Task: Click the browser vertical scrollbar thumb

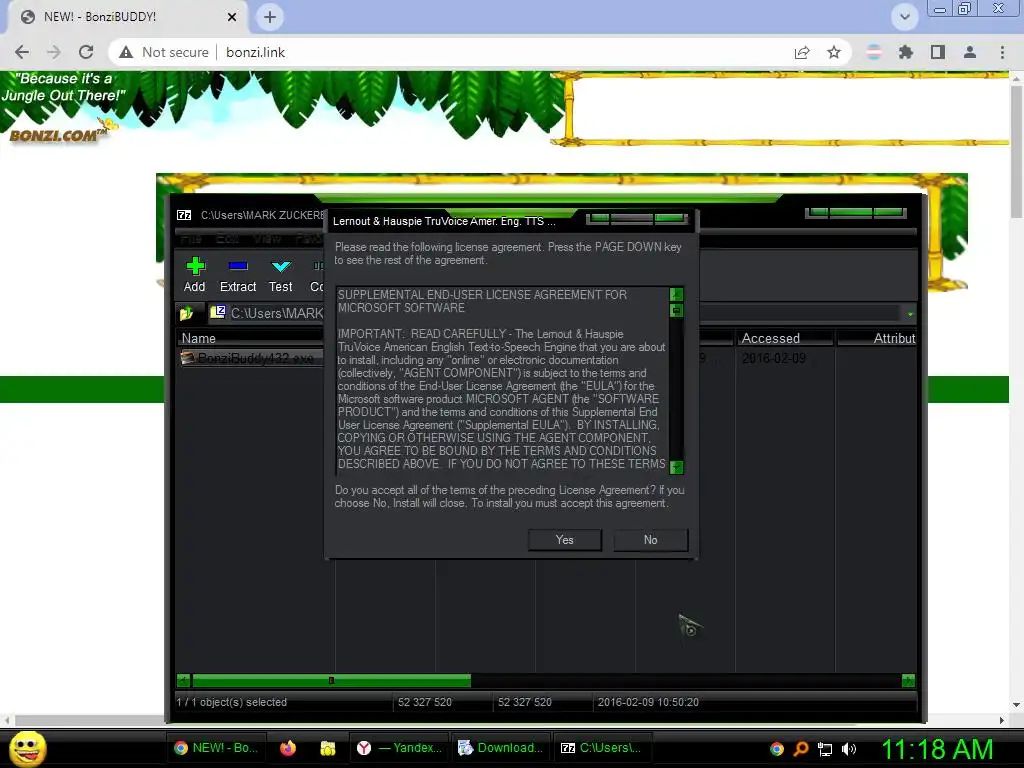Action: (x=1016, y=153)
